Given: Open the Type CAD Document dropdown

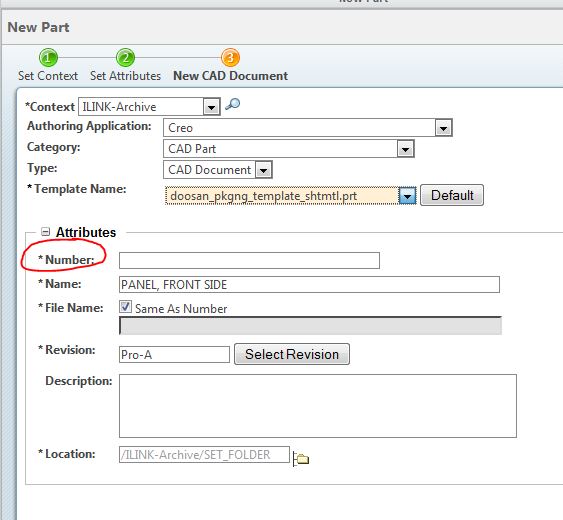Looking at the screenshot, I should point(264,170).
